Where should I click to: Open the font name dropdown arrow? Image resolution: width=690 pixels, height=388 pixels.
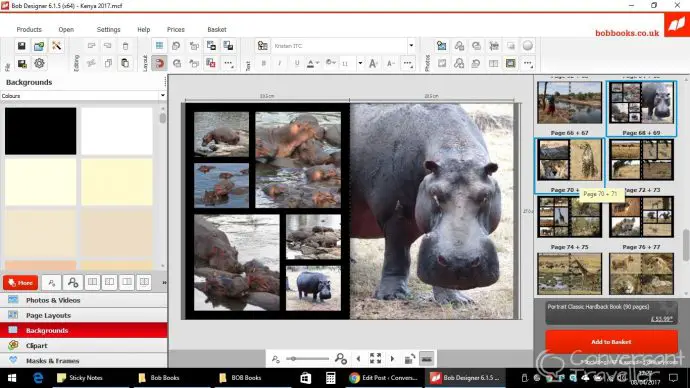(x=411, y=46)
